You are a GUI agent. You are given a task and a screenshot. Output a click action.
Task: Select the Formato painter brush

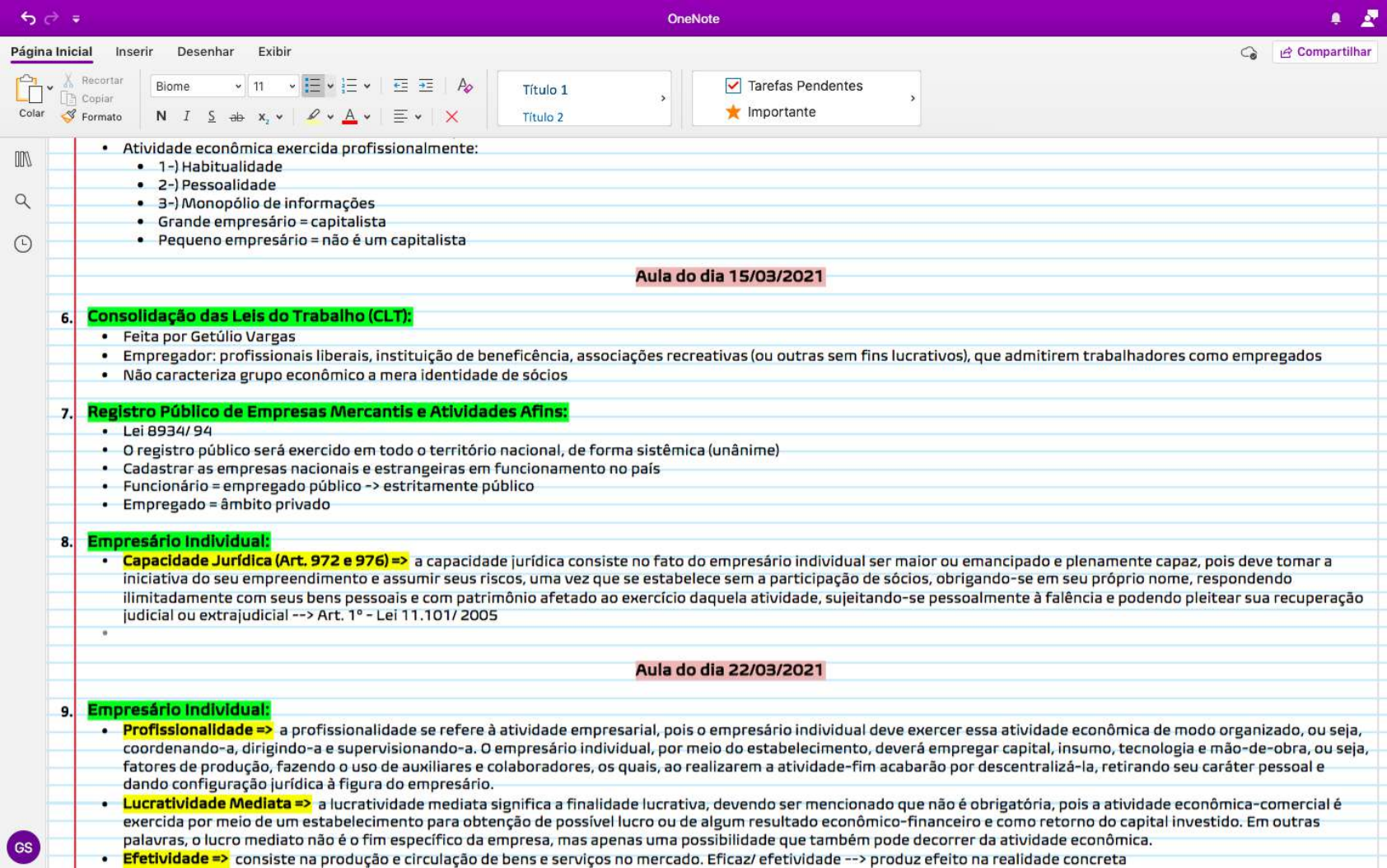point(91,117)
